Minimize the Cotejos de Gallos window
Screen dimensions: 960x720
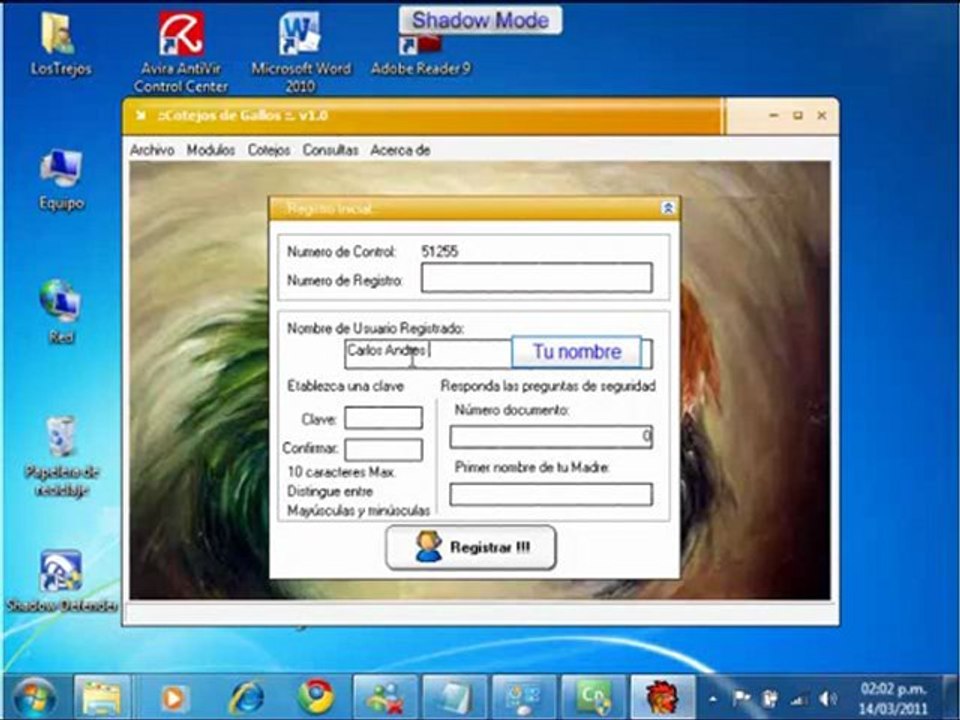(774, 115)
